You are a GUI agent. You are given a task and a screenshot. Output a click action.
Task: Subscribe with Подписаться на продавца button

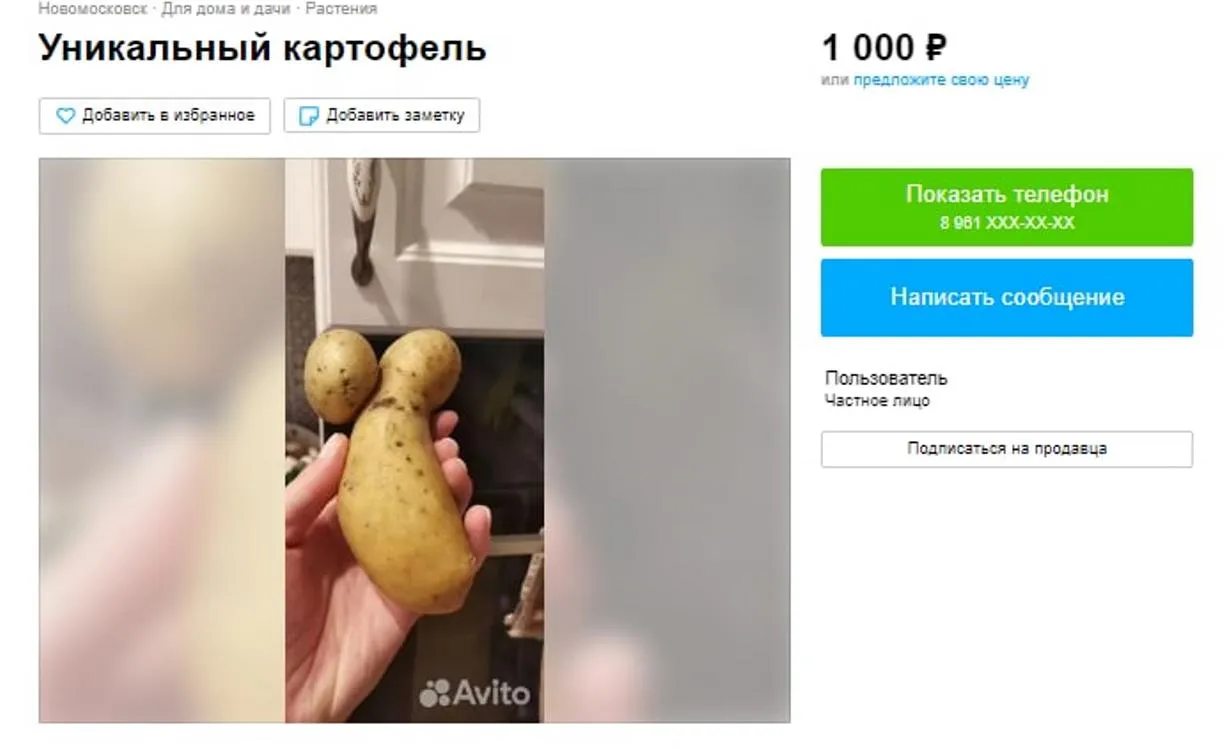(1007, 449)
